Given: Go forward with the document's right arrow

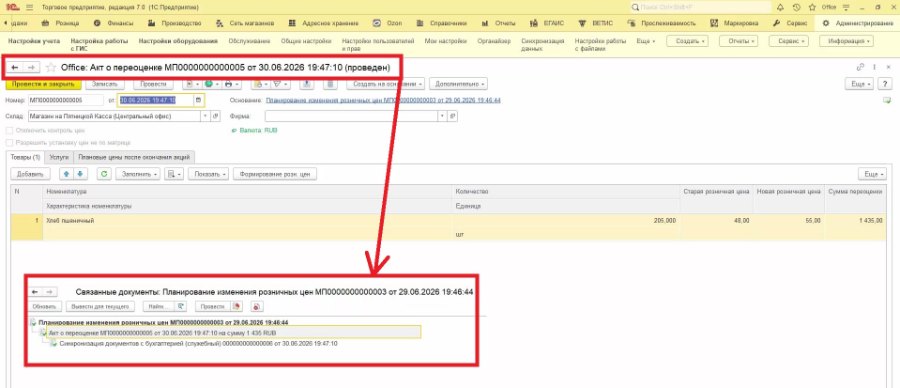Looking at the screenshot, I should pyautogui.click(x=32, y=68).
